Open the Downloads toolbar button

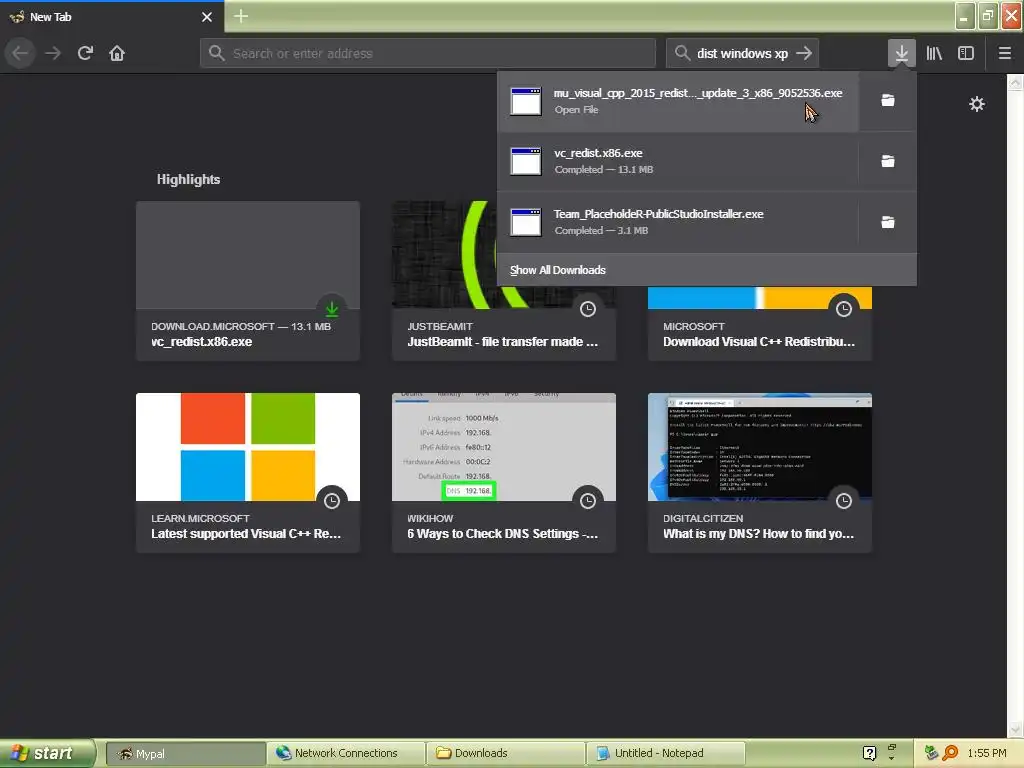pyautogui.click(x=901, y=53)
